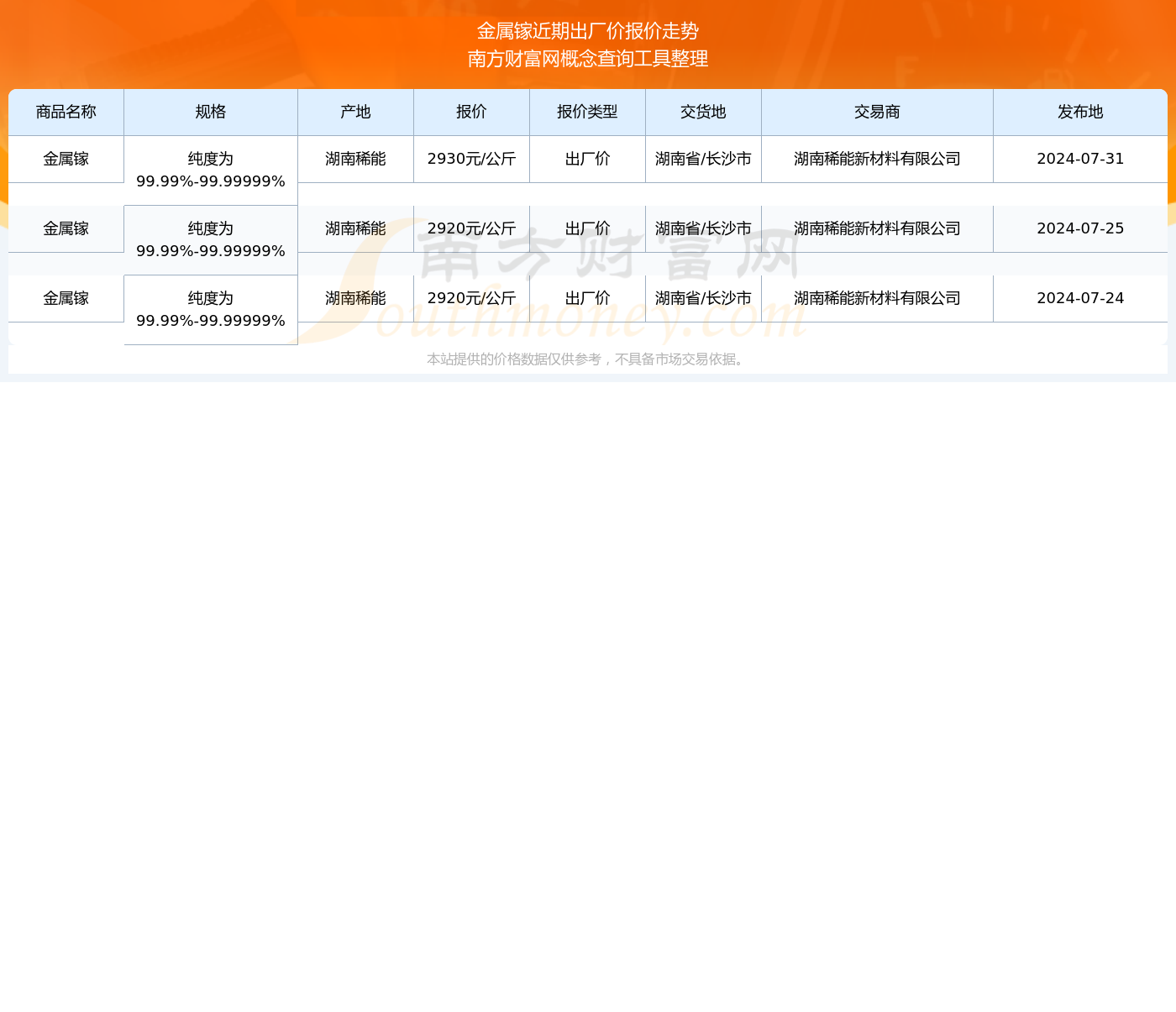Click the 产地 column header
Screen dimensions: 1176x1012
click(355, 112)
